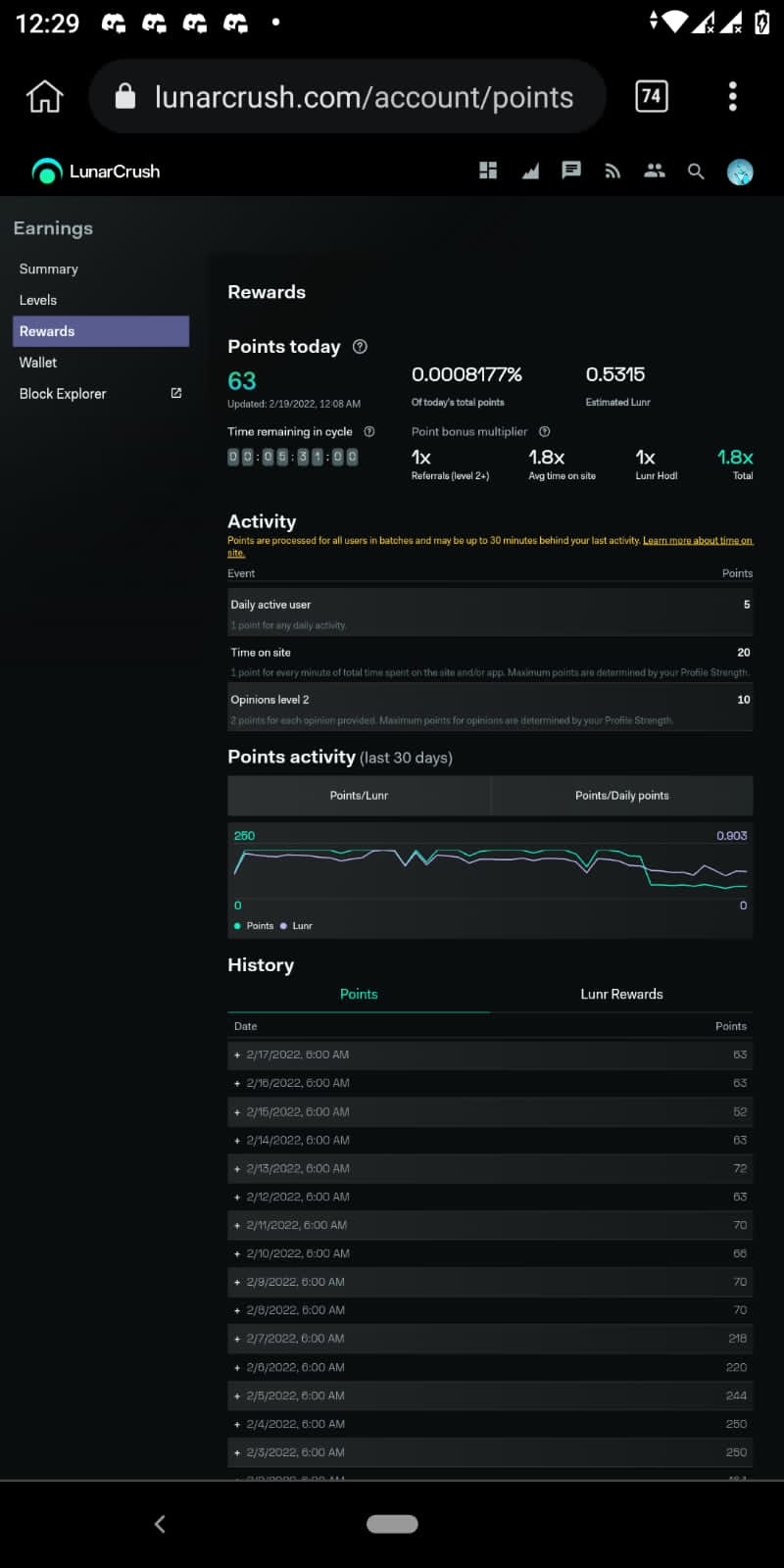This screenshot has width=784, height=1568.
Task: Open Summary in the Earnings sidebar
Action: [49, 269]
